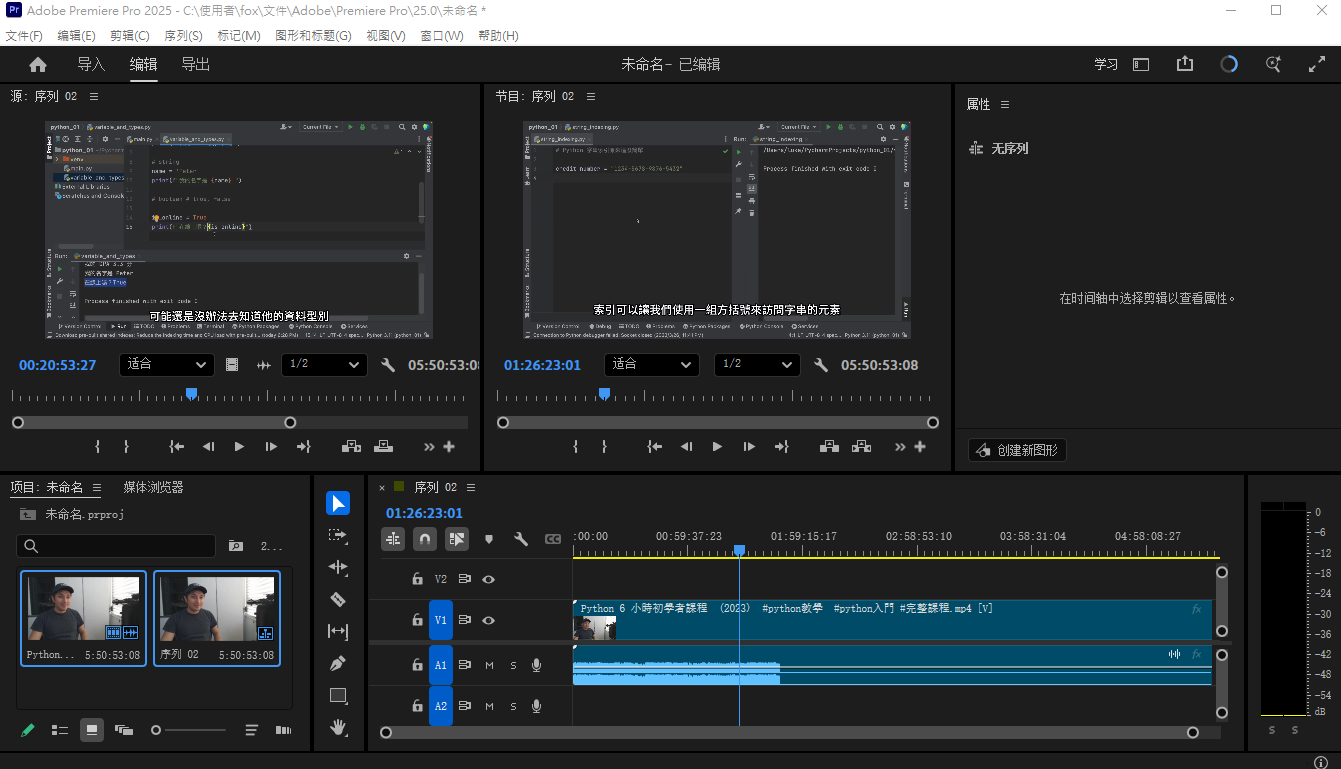This screenshot has height=769, width=1341.
Task: Mute the A1 audio track
Action: click(490, 665)
